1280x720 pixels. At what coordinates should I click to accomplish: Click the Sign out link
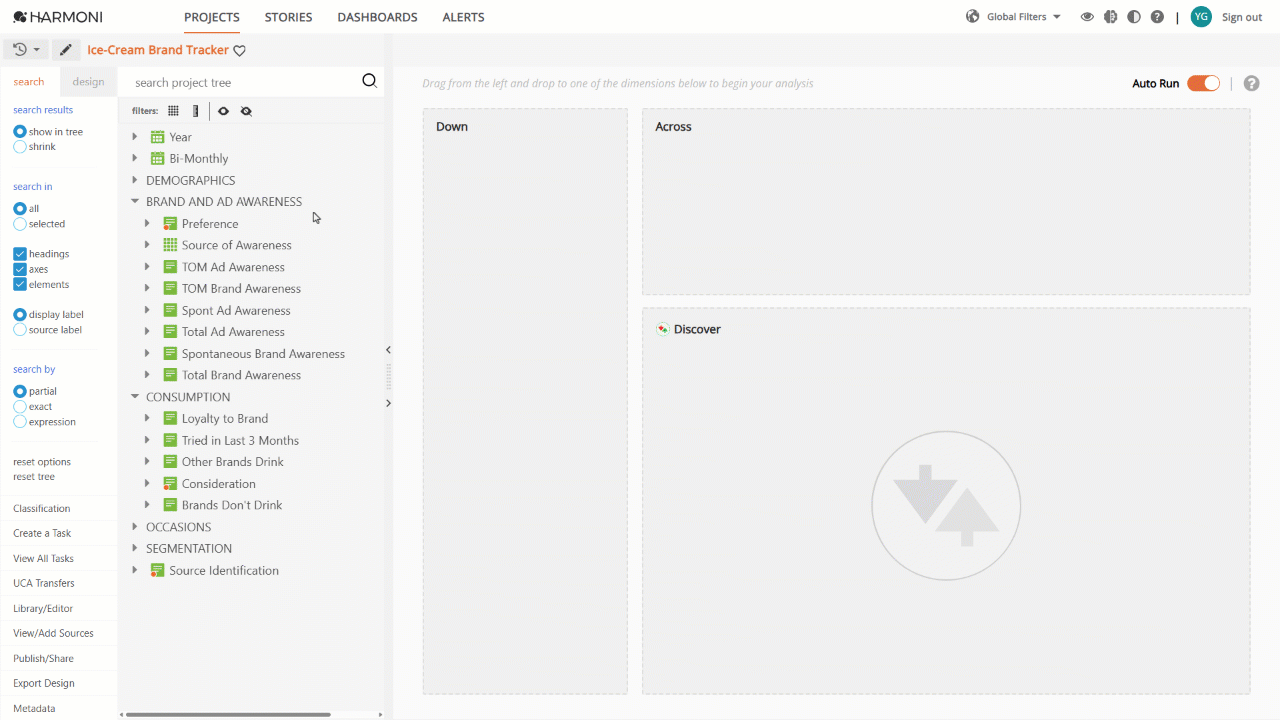(1242, 17)
